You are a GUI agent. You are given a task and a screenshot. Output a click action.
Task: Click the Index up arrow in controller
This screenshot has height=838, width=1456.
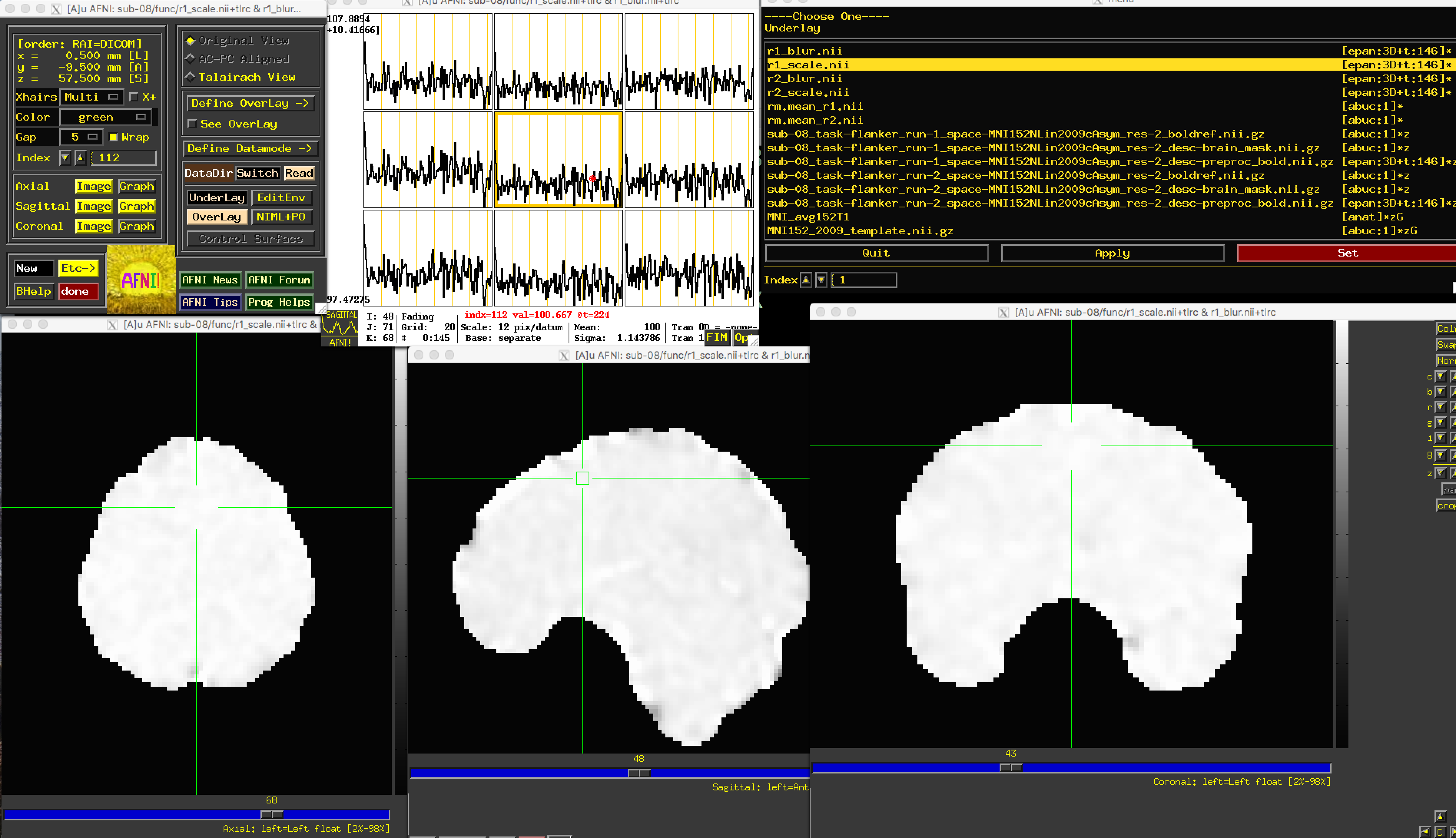pos(80,158)
